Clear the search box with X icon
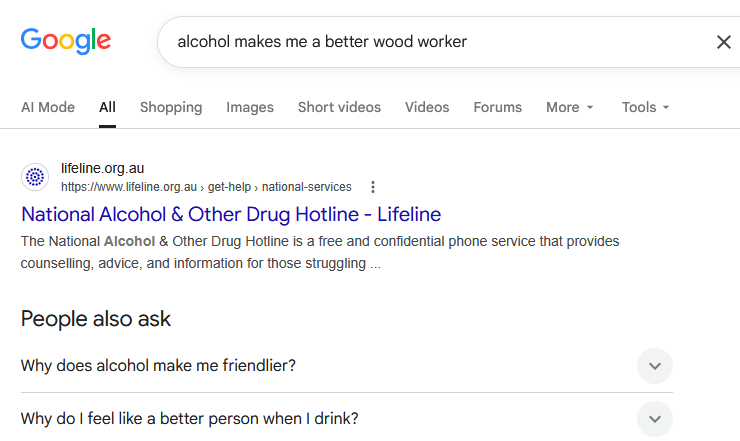The height and width of the screenshot is (441, 740). tap(723, 42)
